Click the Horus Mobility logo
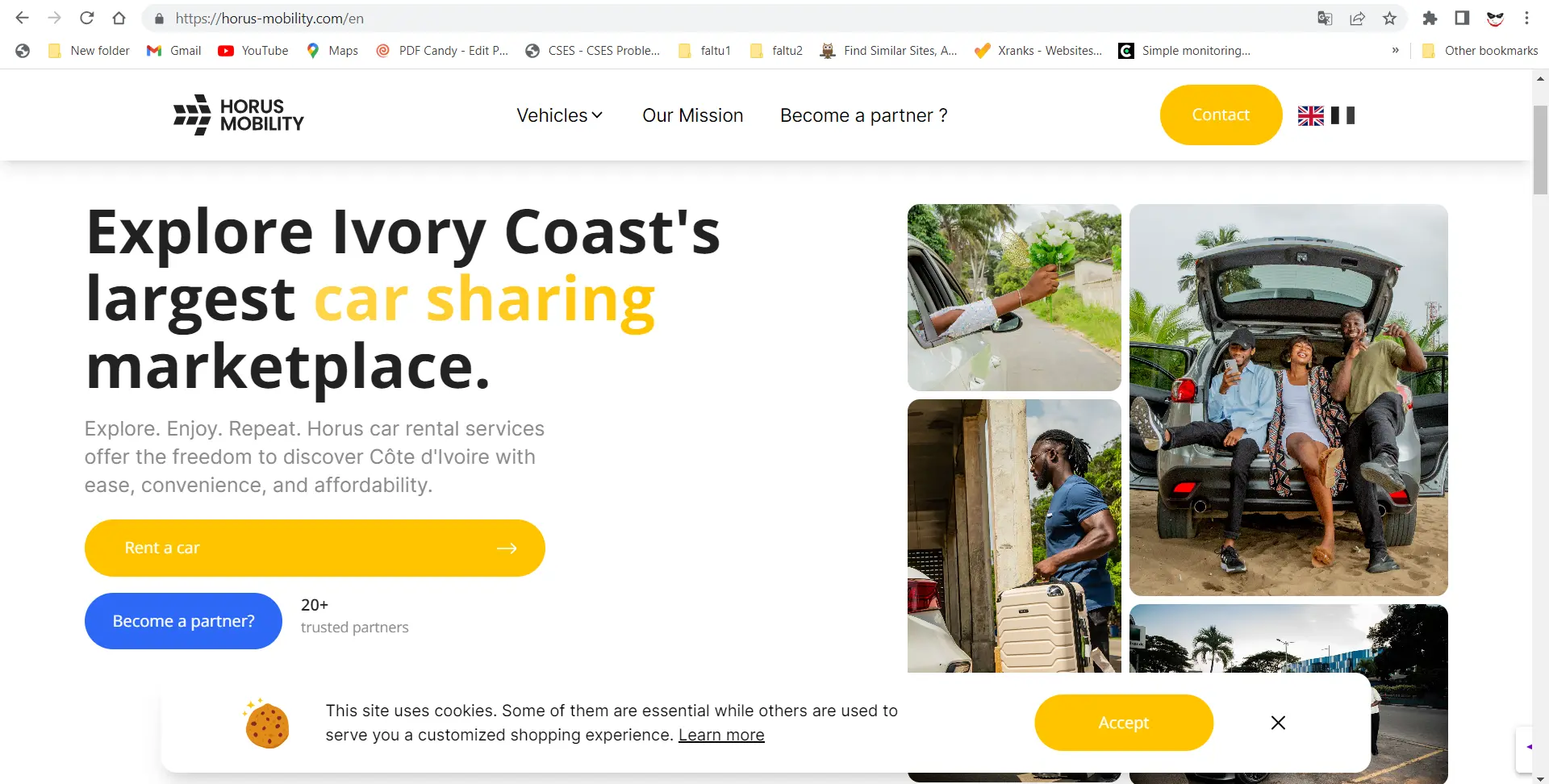Image resolution: width=1549 pixels, height=784 pixels. pyautogui.click(x=239, y=115)
